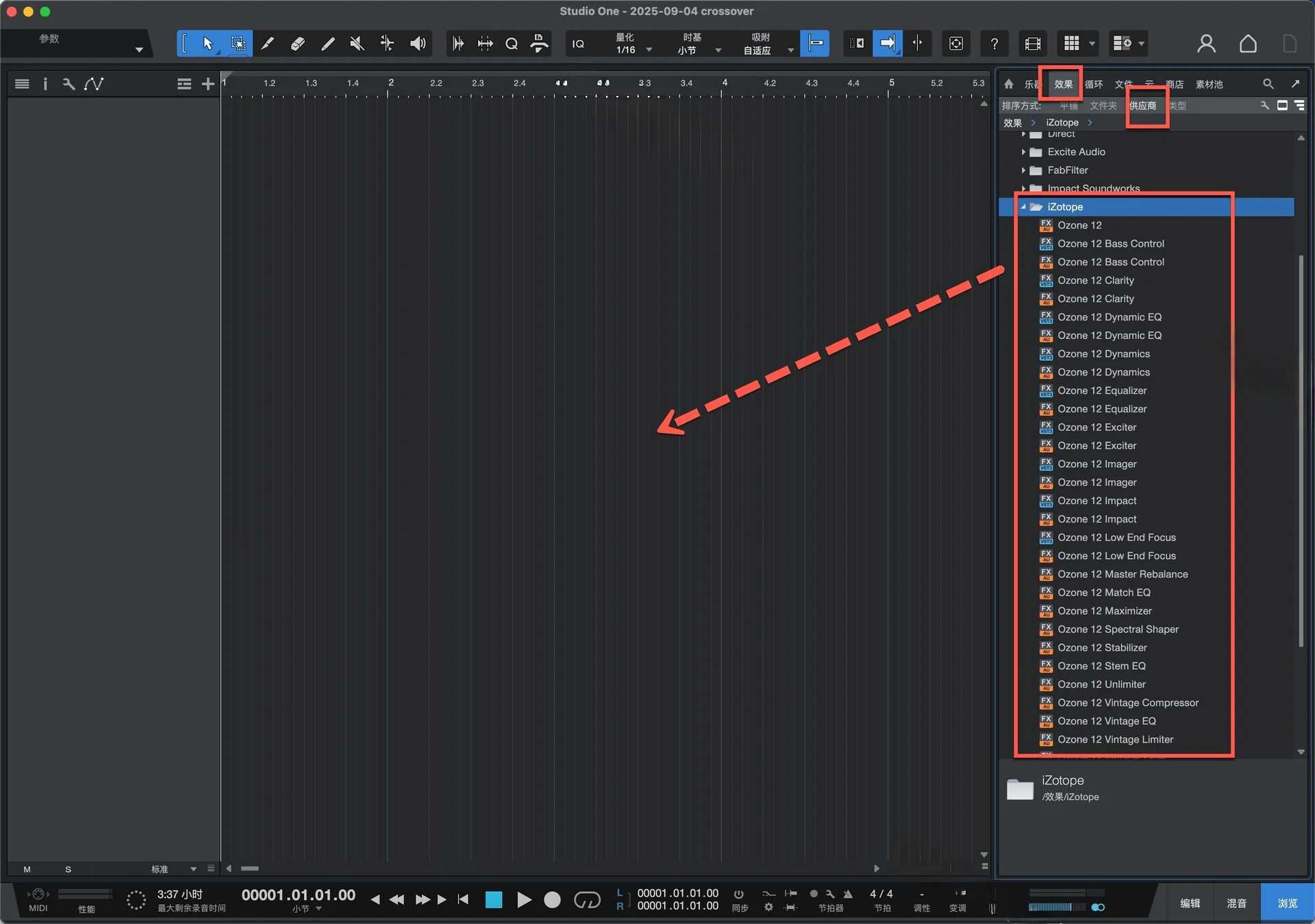
Task: Click the browser sort-bar wrench icon
Action: click(x=1264, y=105)
